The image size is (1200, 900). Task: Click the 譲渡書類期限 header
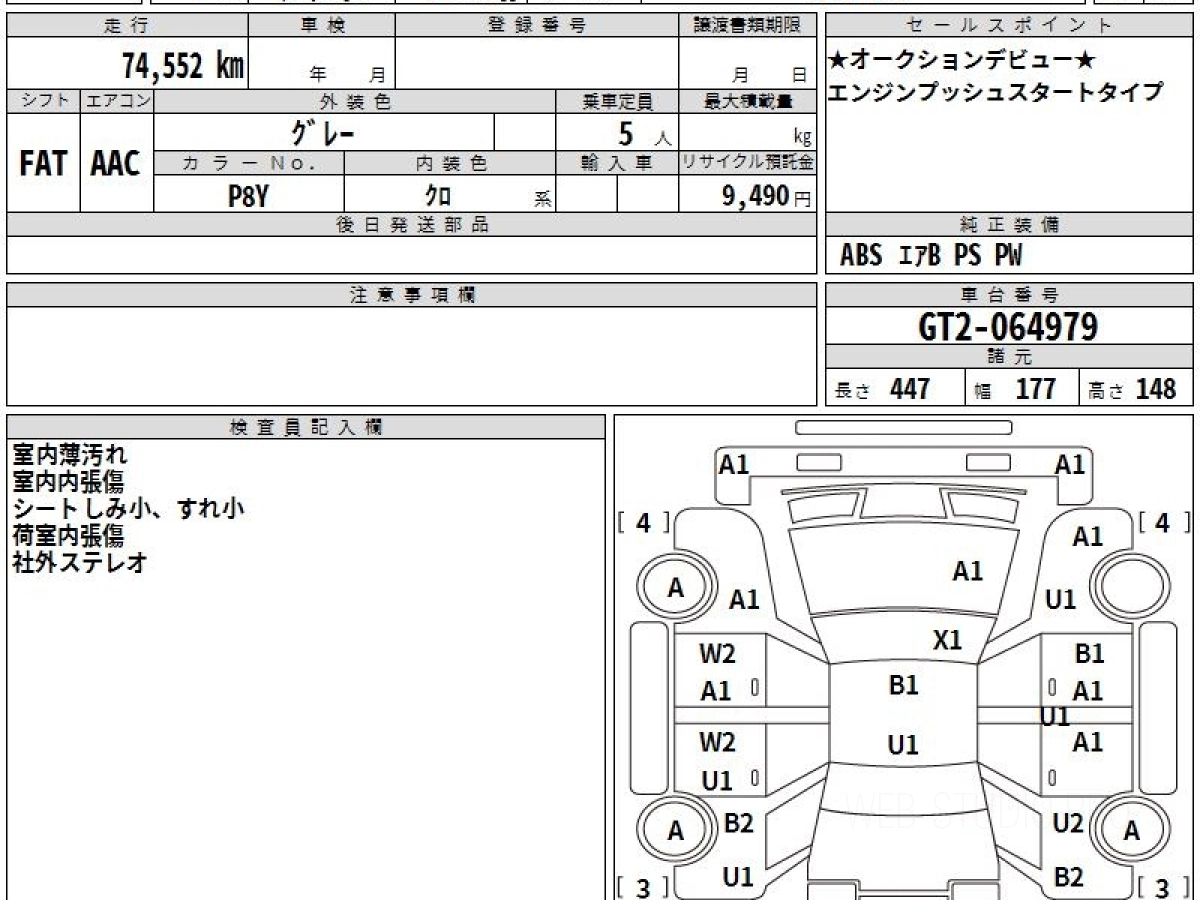pyautogui.click(x=747, y=26)
